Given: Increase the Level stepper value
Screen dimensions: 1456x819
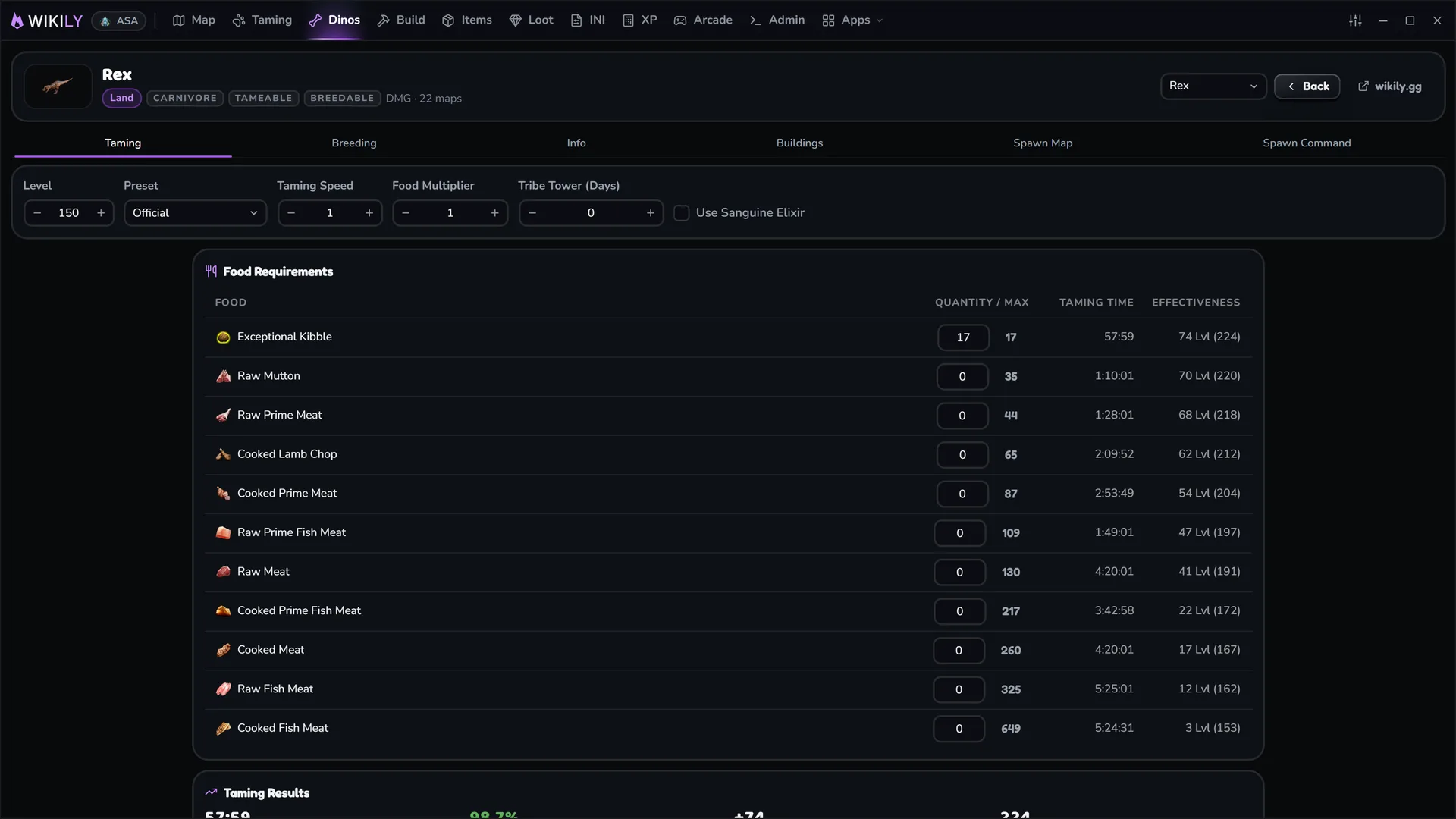Looking at the screenshot, I should pyautogui.click(x=101, y=213).
